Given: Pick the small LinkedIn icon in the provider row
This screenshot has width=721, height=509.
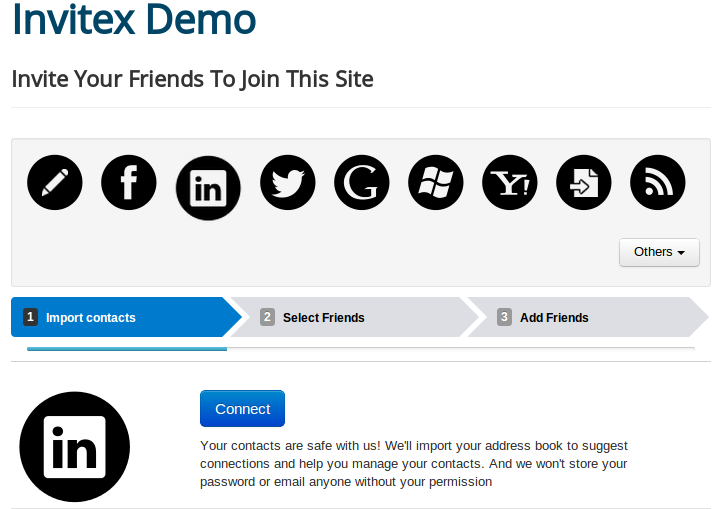Looking at the screenshot, I should (208, 188).
